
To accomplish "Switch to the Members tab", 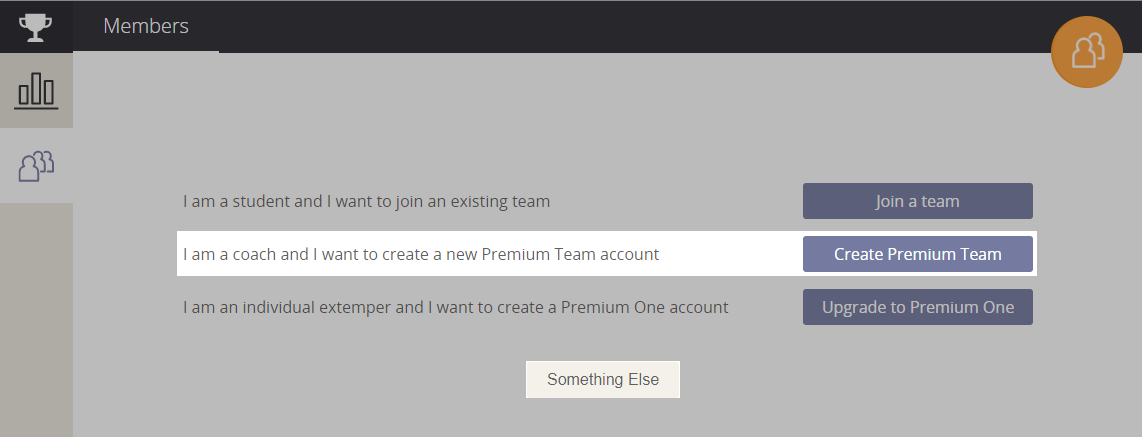I will 146,26.
